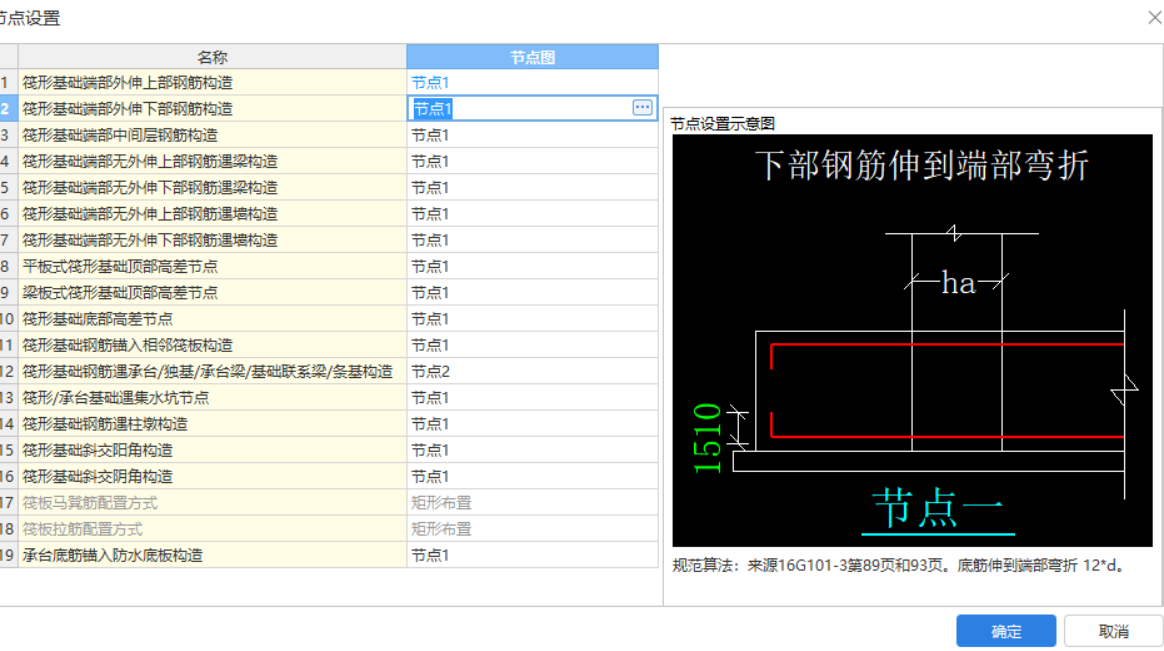
Task: Click the 规范算法 description text
Action: click(898, 566)
